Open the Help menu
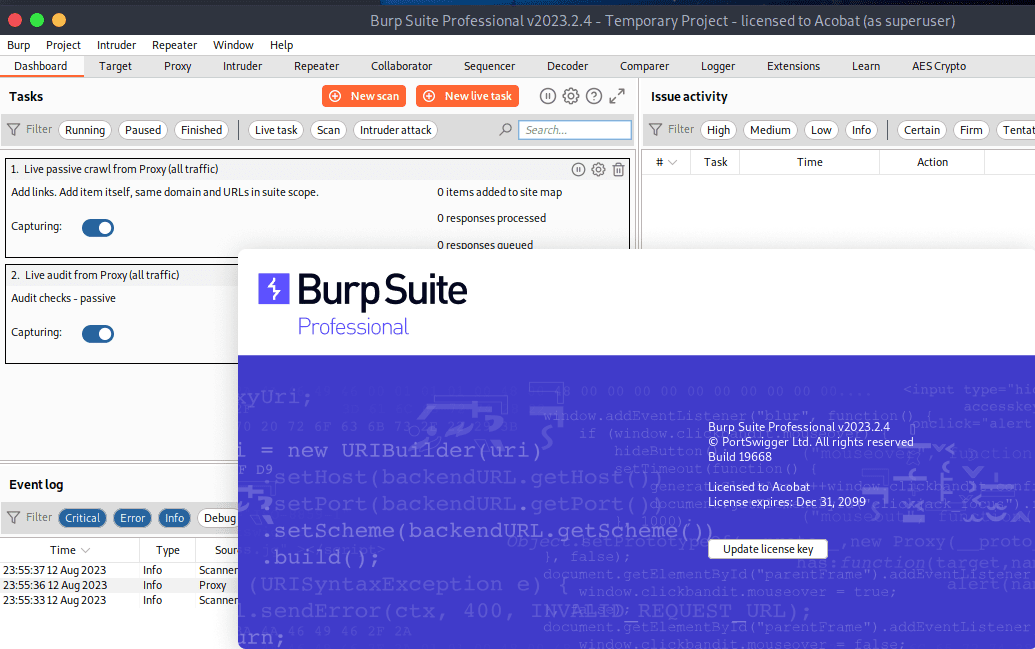The height and width of the screenshot is (649, 1035). tap(281, 45)
